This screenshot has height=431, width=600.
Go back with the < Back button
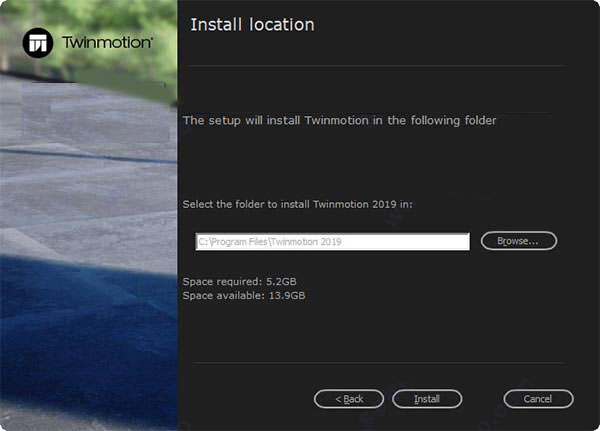tap(349, 399)
